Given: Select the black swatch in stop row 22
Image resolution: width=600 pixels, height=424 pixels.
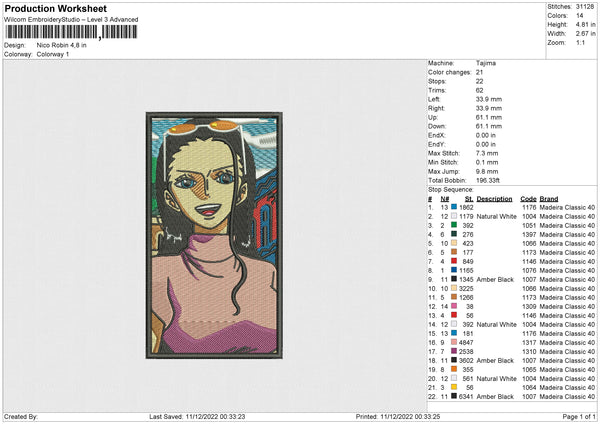Looking at the screenshot, I should point(454,396).
